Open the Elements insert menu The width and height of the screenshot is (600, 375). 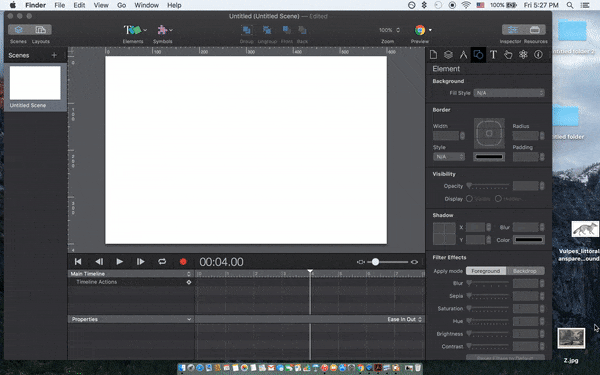135,30
